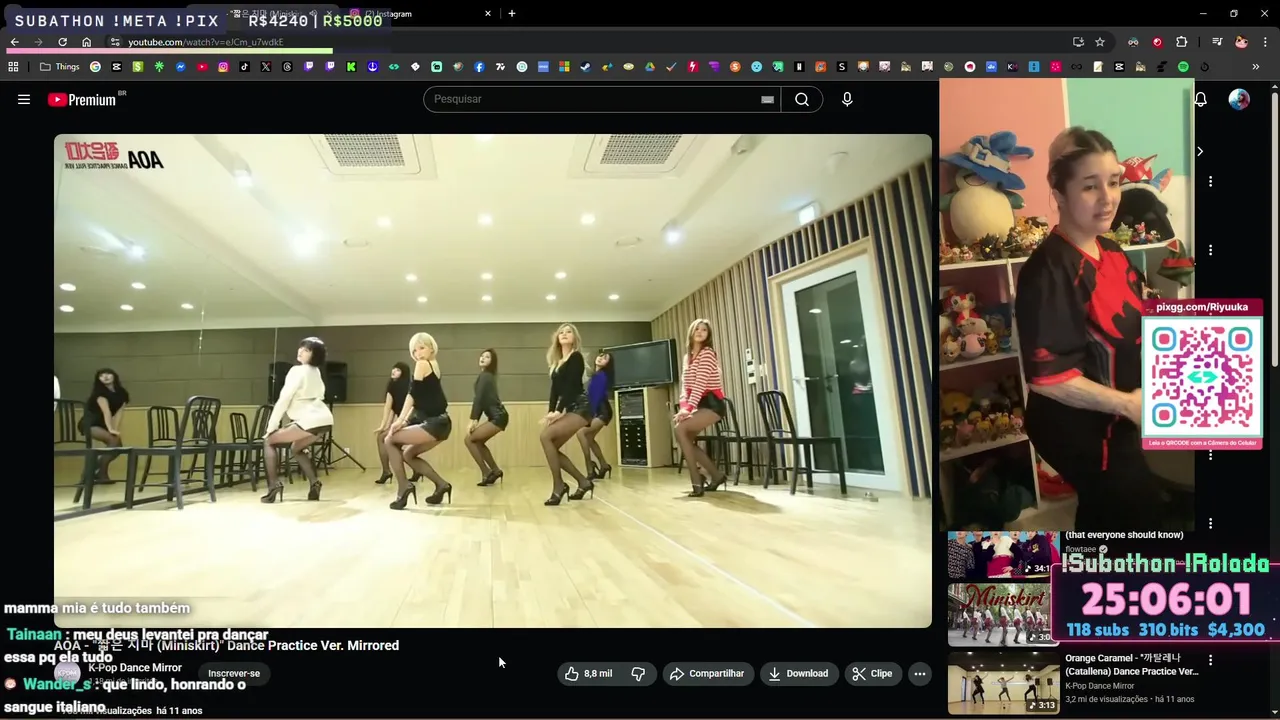Open YouTube notifications bell
This screenshot has width=1280, height=720.
(x=1201, y=99)
